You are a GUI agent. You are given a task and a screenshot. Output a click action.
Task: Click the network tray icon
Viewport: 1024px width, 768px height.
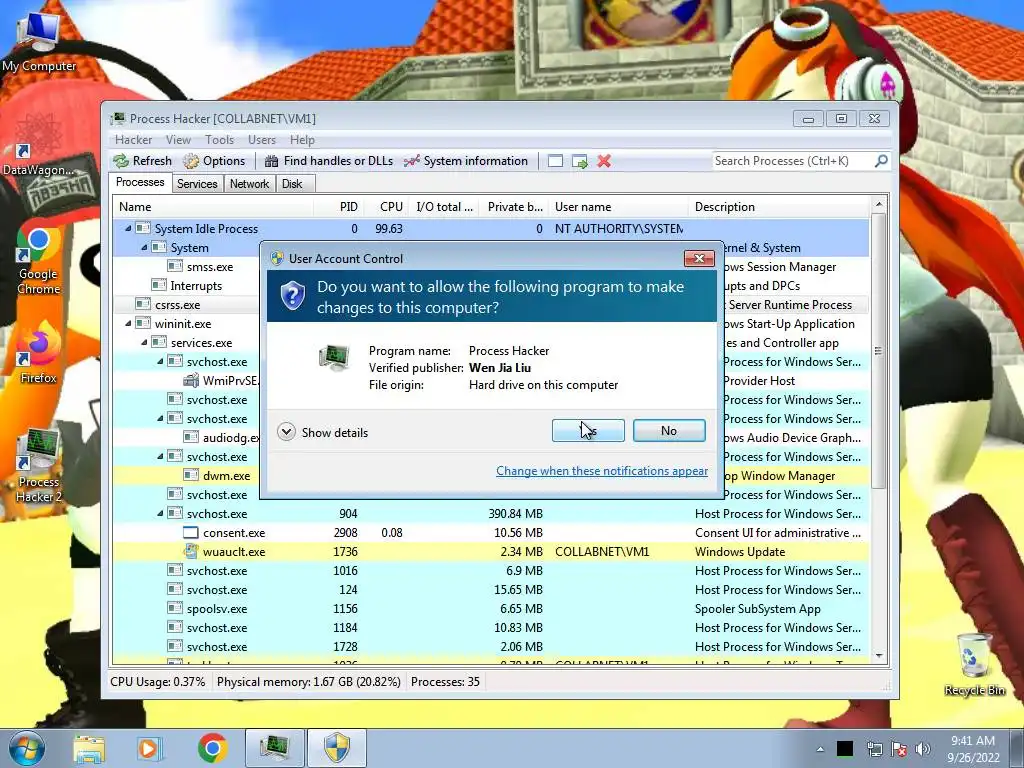click(x=874, y=749)
